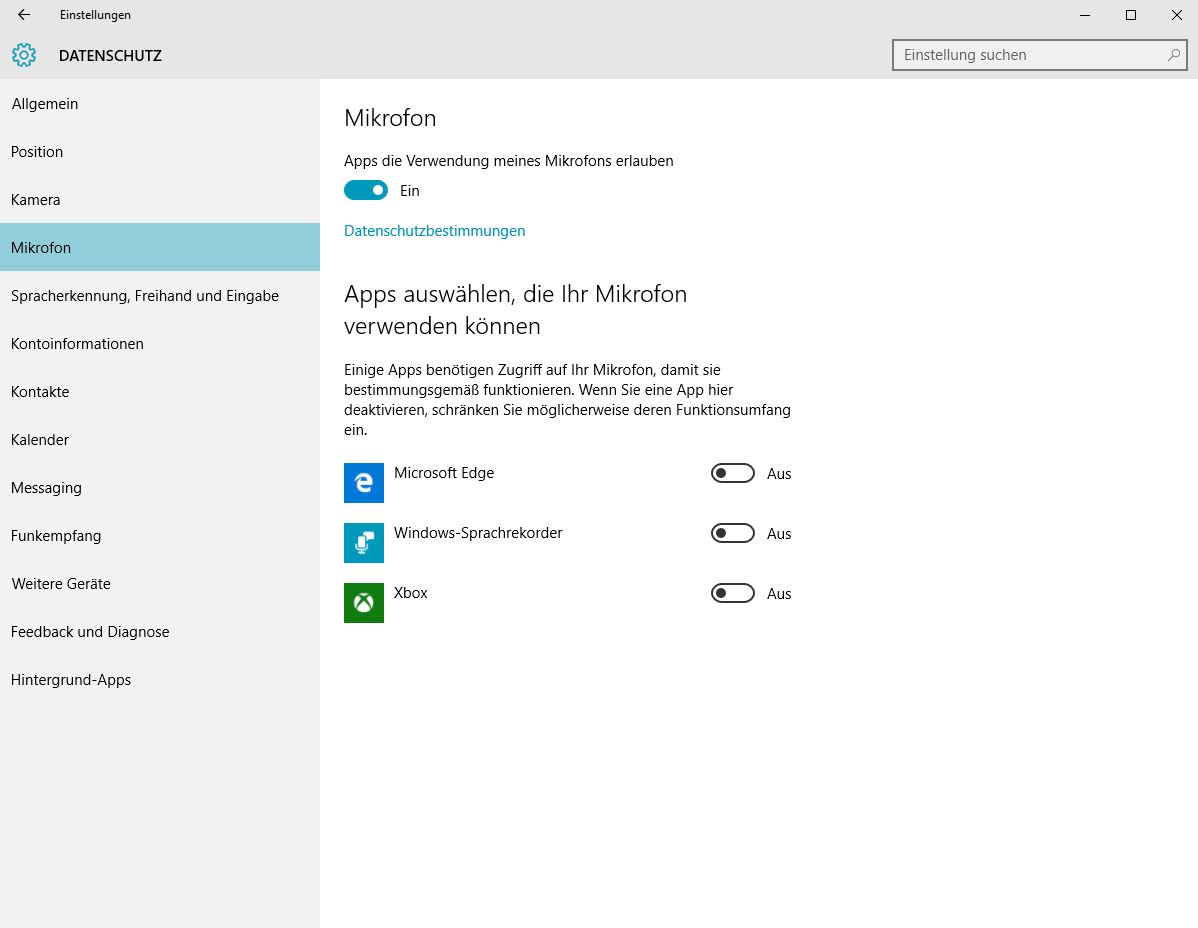Viewport: 1198px width, 928px height.
Task: Click the Einstellung suchen search field
Action: pos(1040,55)
